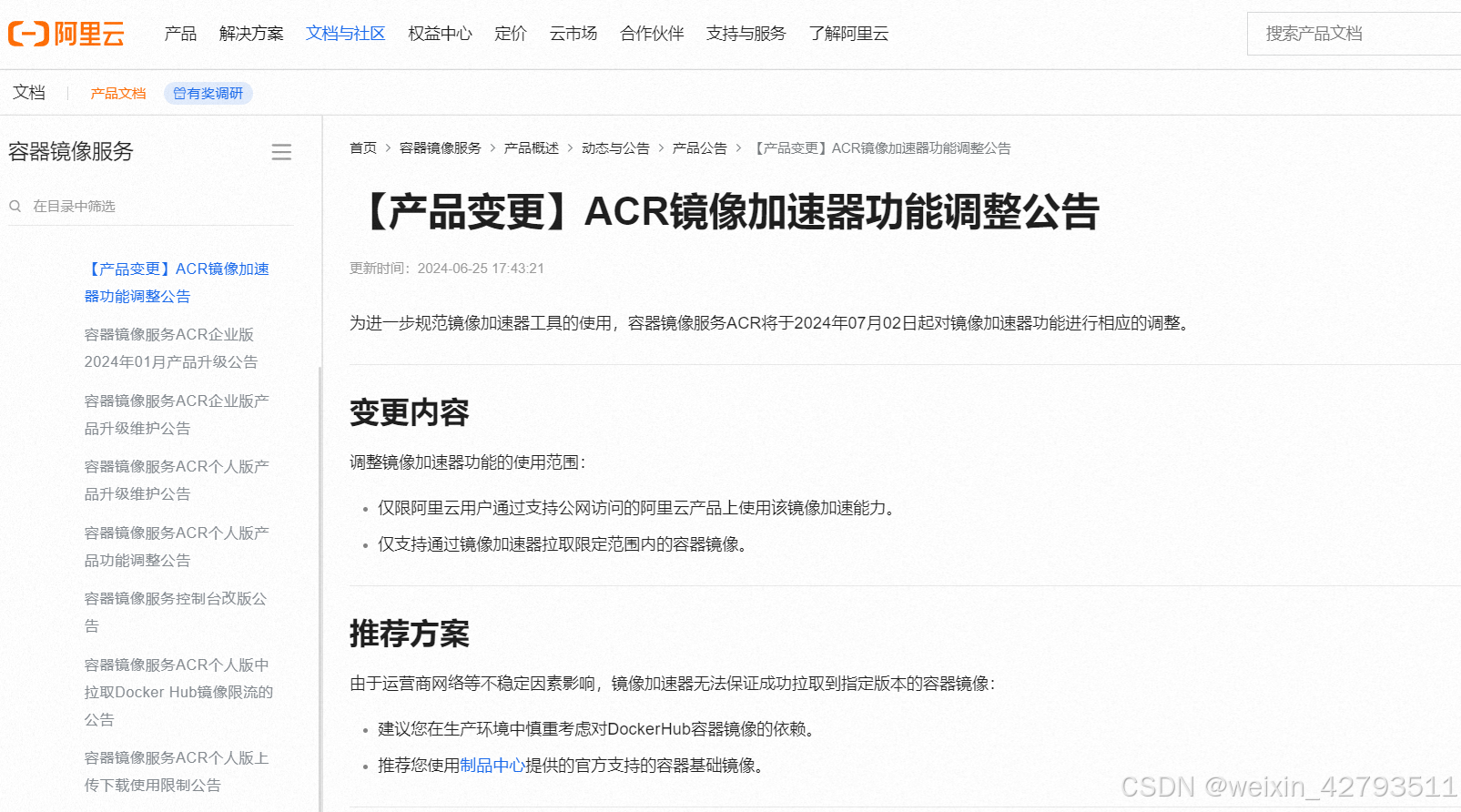Click 动态与公告 breadcrumb link

point(615,148)
